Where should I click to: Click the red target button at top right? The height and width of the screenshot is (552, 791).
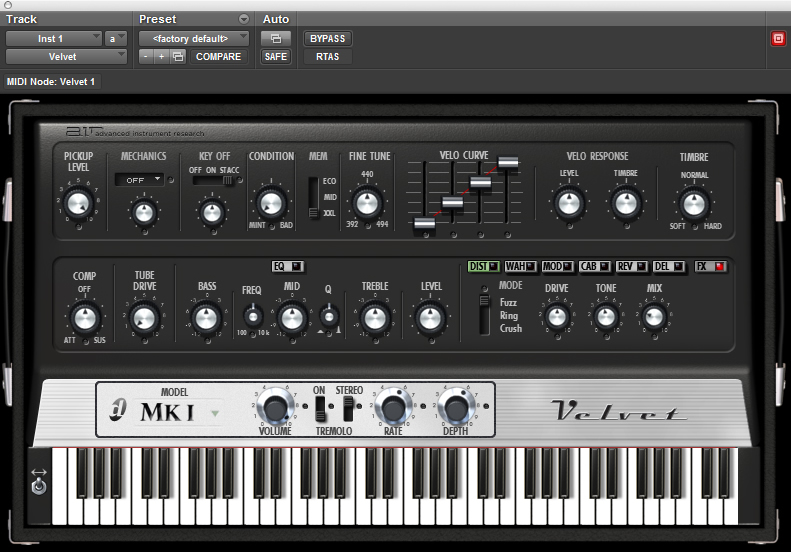[778, 39]
